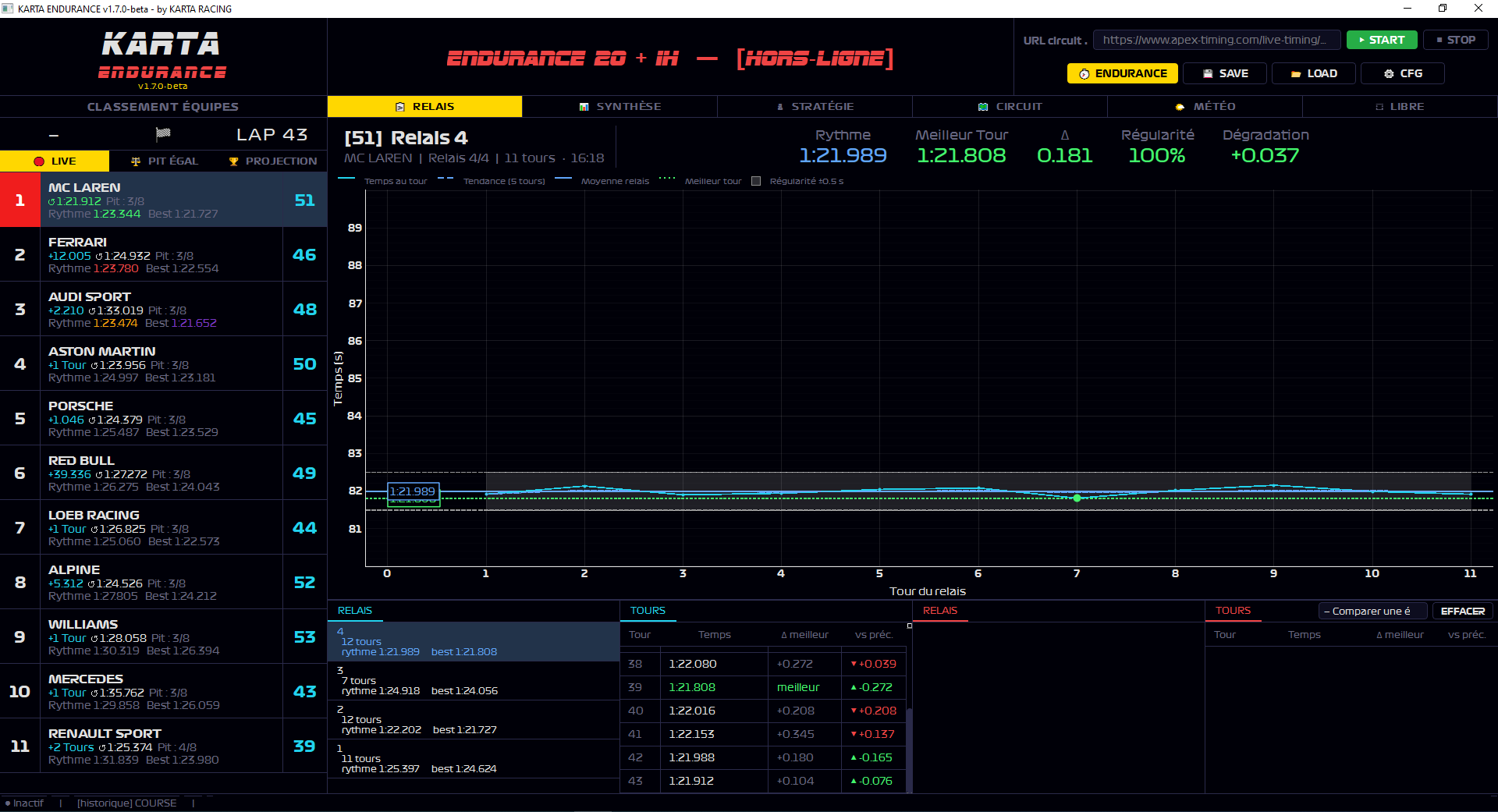The width and height of the screenshot is (1498, 812).
Task: Click the PROJECTION trophy icon
Action: 233,161
